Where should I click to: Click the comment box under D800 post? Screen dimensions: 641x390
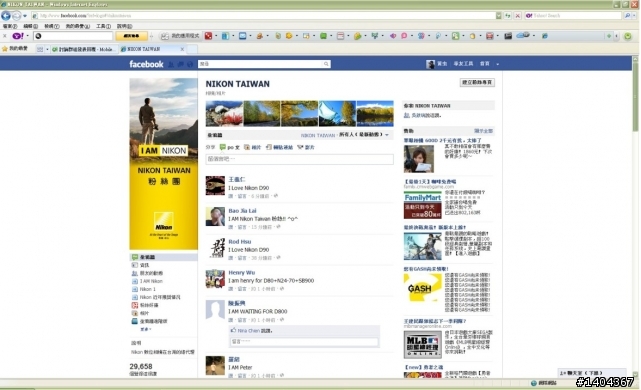coord(304,341)
